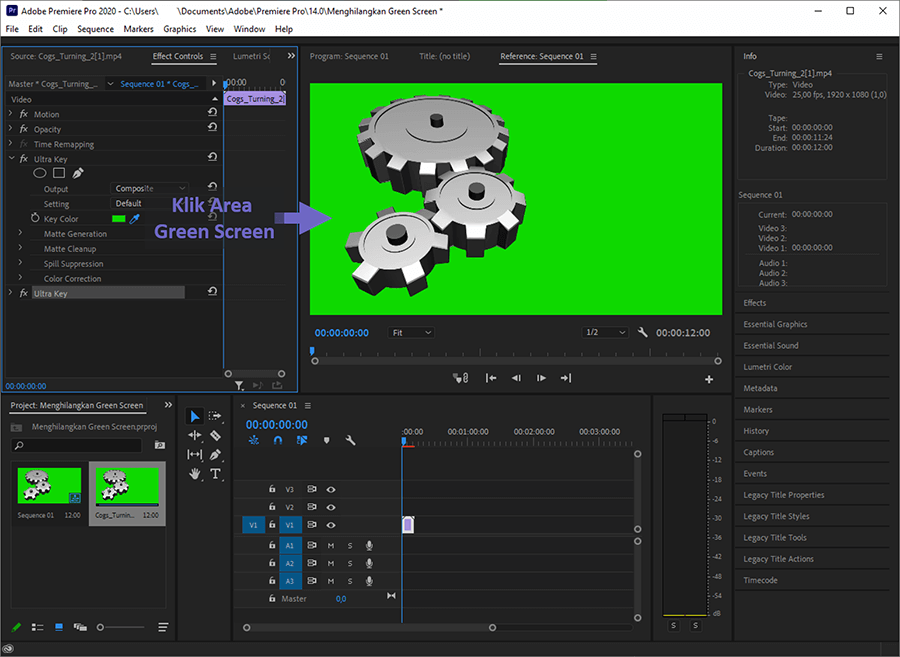Reset the Motion effect
This screenshot has width=900, height=657.
(x=212, y=112)
